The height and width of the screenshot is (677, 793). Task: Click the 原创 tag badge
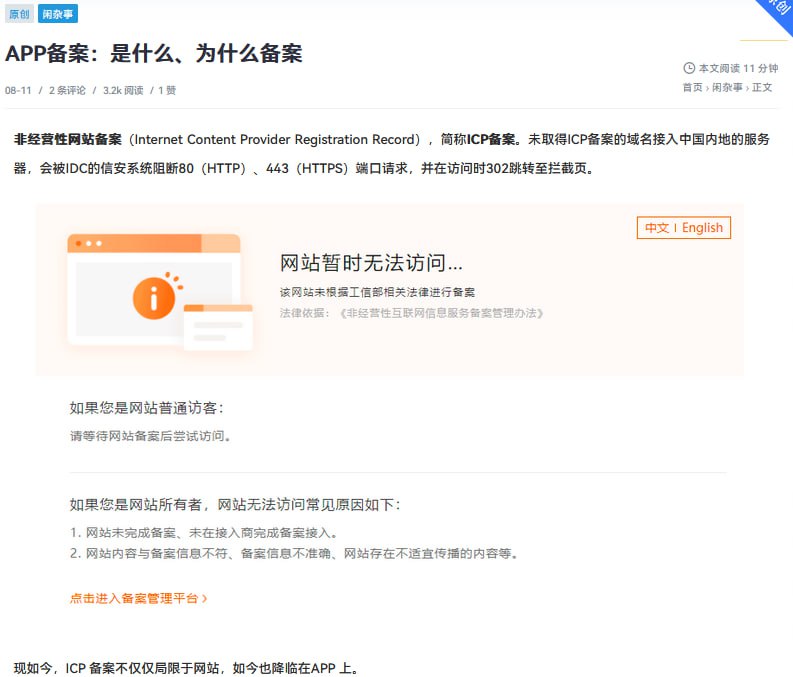tap(19, 14)
